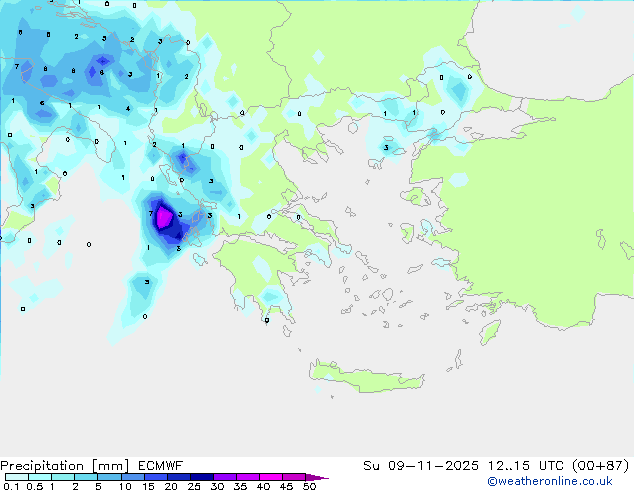
Task: Click the 30–35 mm purple legend swatch
Action: coord(225,477)
